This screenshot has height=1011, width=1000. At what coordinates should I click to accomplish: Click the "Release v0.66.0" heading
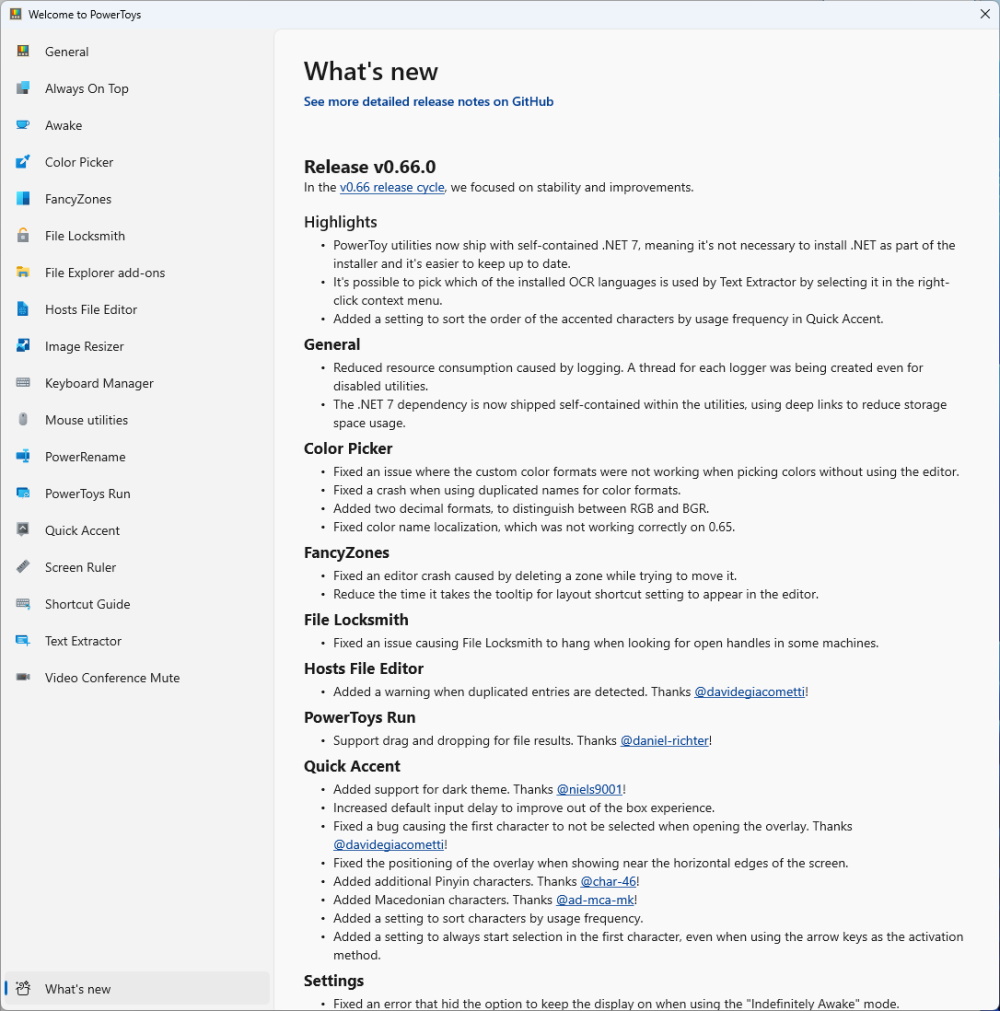[x=369, y=167]
